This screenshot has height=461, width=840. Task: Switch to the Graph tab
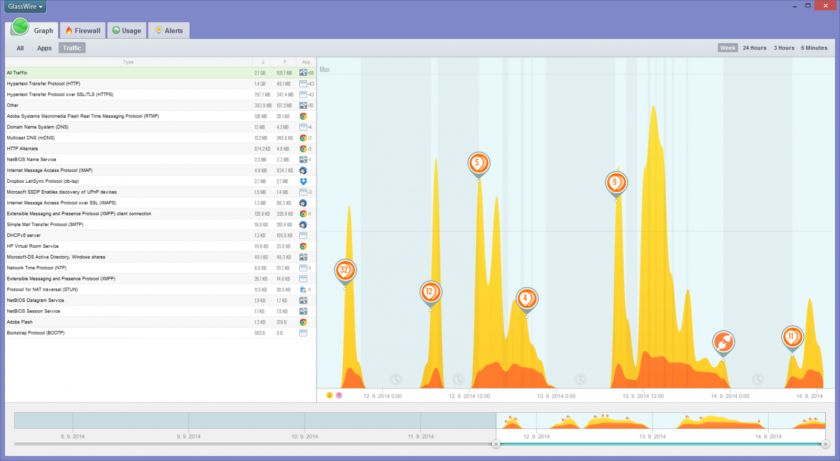(x=34, y=30)
